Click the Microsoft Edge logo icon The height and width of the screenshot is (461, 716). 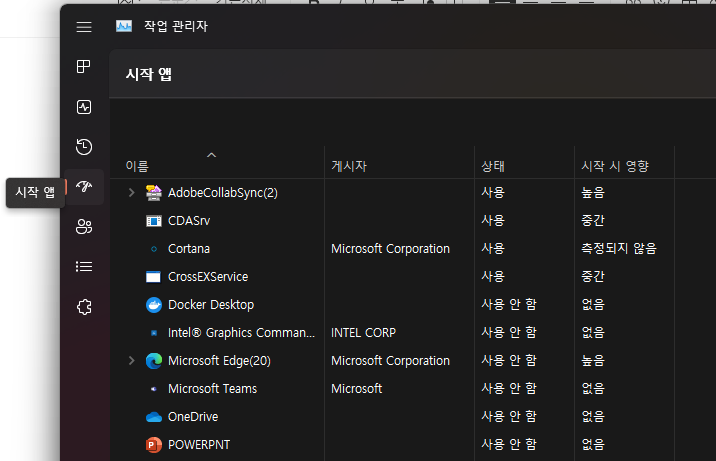click(154, 361)
